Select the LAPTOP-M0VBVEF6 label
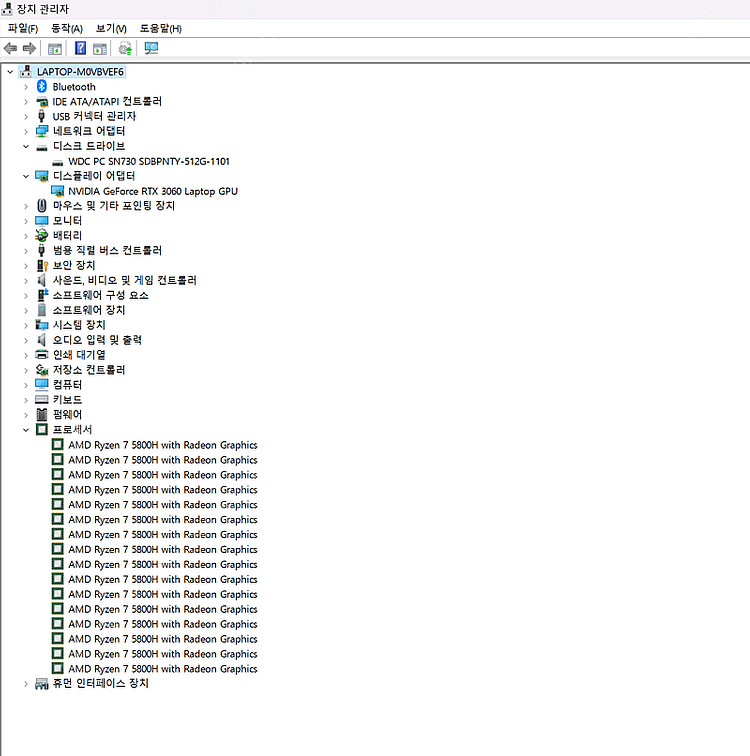The image size is (750, 756). [x=80, y=72]
